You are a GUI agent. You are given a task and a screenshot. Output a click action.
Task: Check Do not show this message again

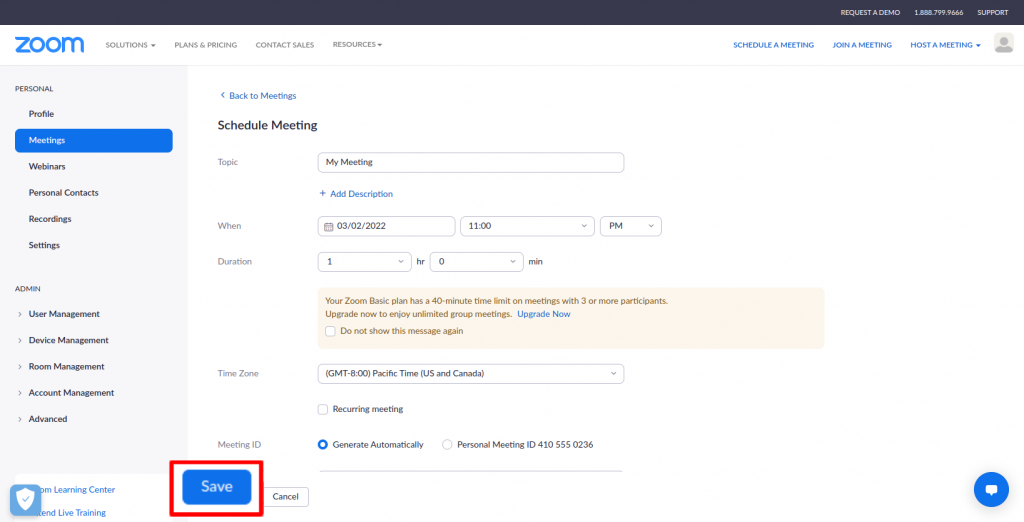[331, 331]
